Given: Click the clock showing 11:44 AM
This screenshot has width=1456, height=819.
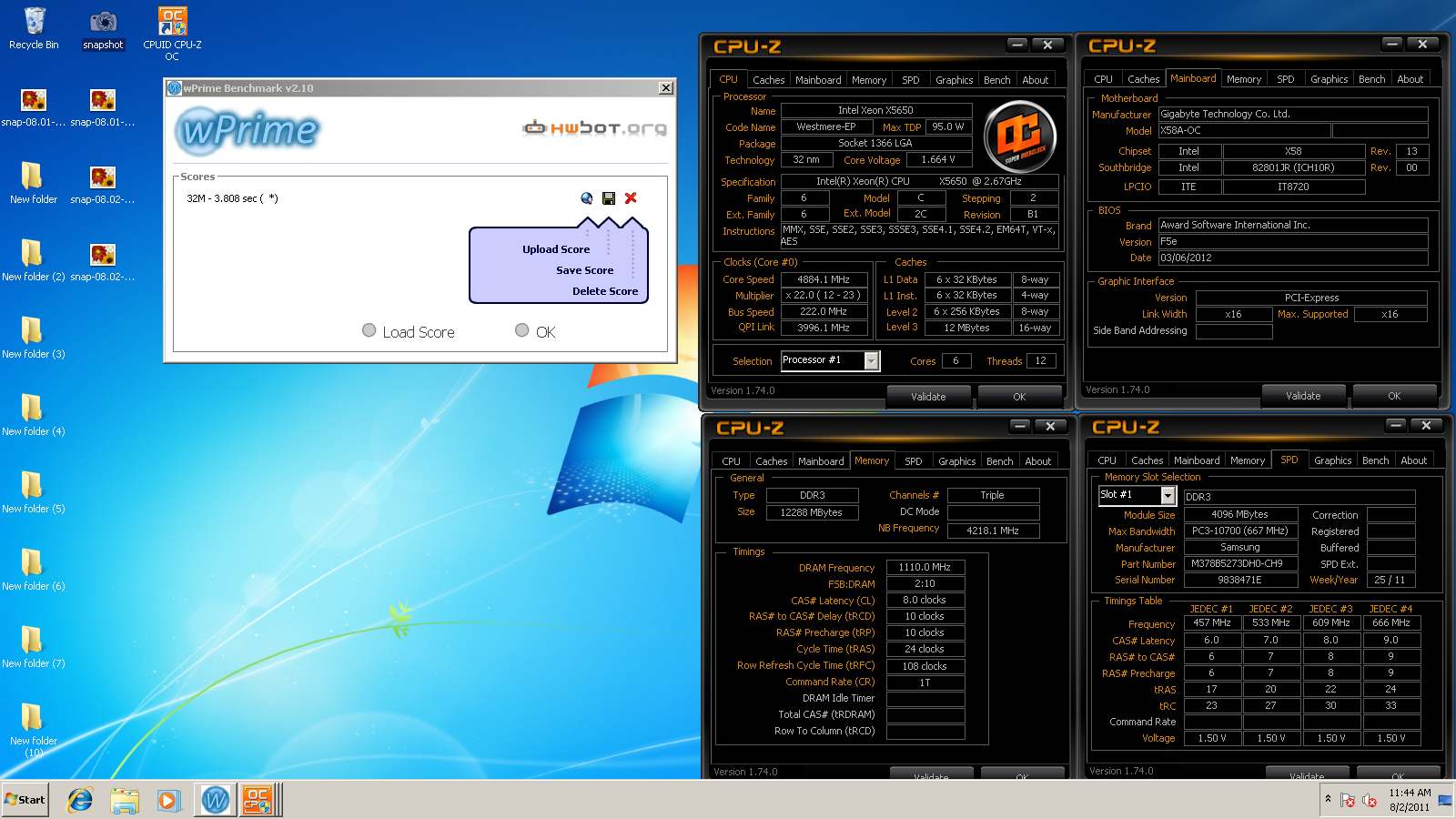Looking at the screenshot, I should pos(1410,793).
